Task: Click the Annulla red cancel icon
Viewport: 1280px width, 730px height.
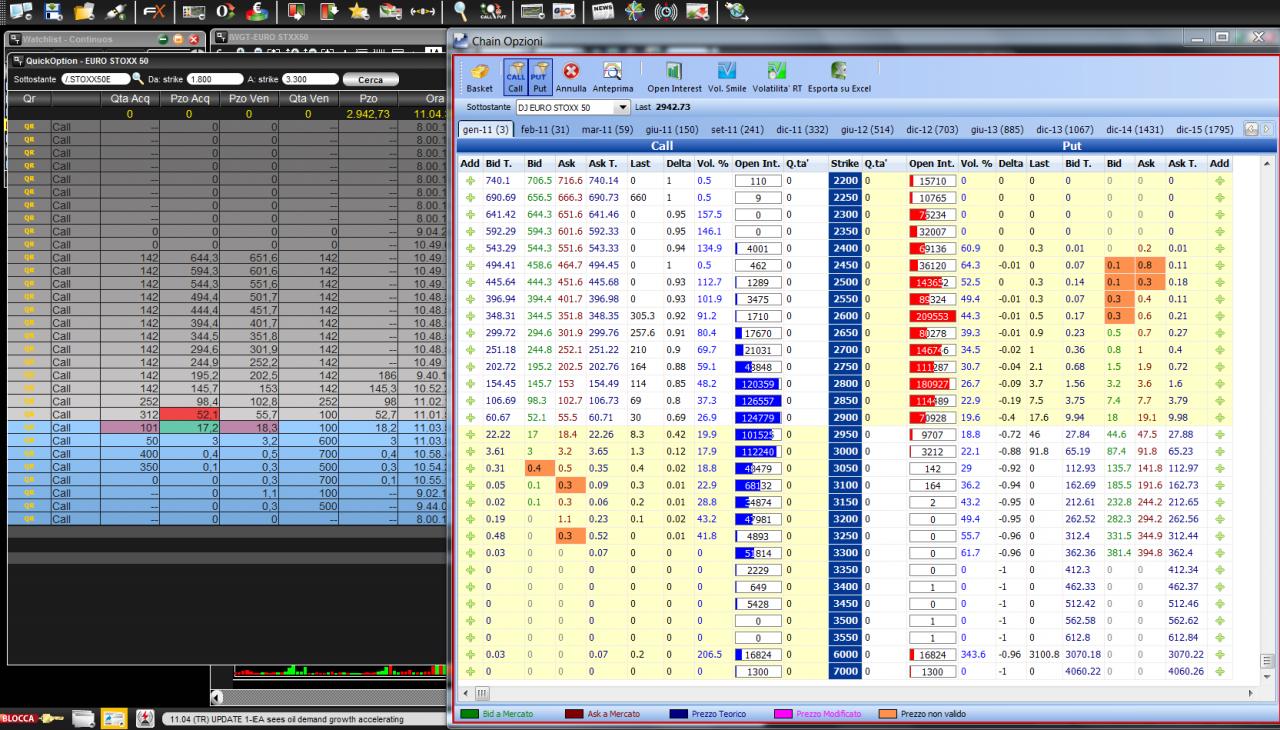Action: [571, 77]
